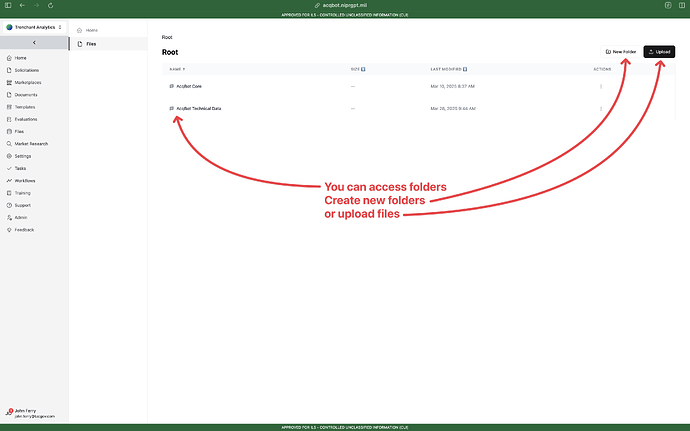
Task: Open actions menu for AcqBot Technical Data
Action: [601, 108]
